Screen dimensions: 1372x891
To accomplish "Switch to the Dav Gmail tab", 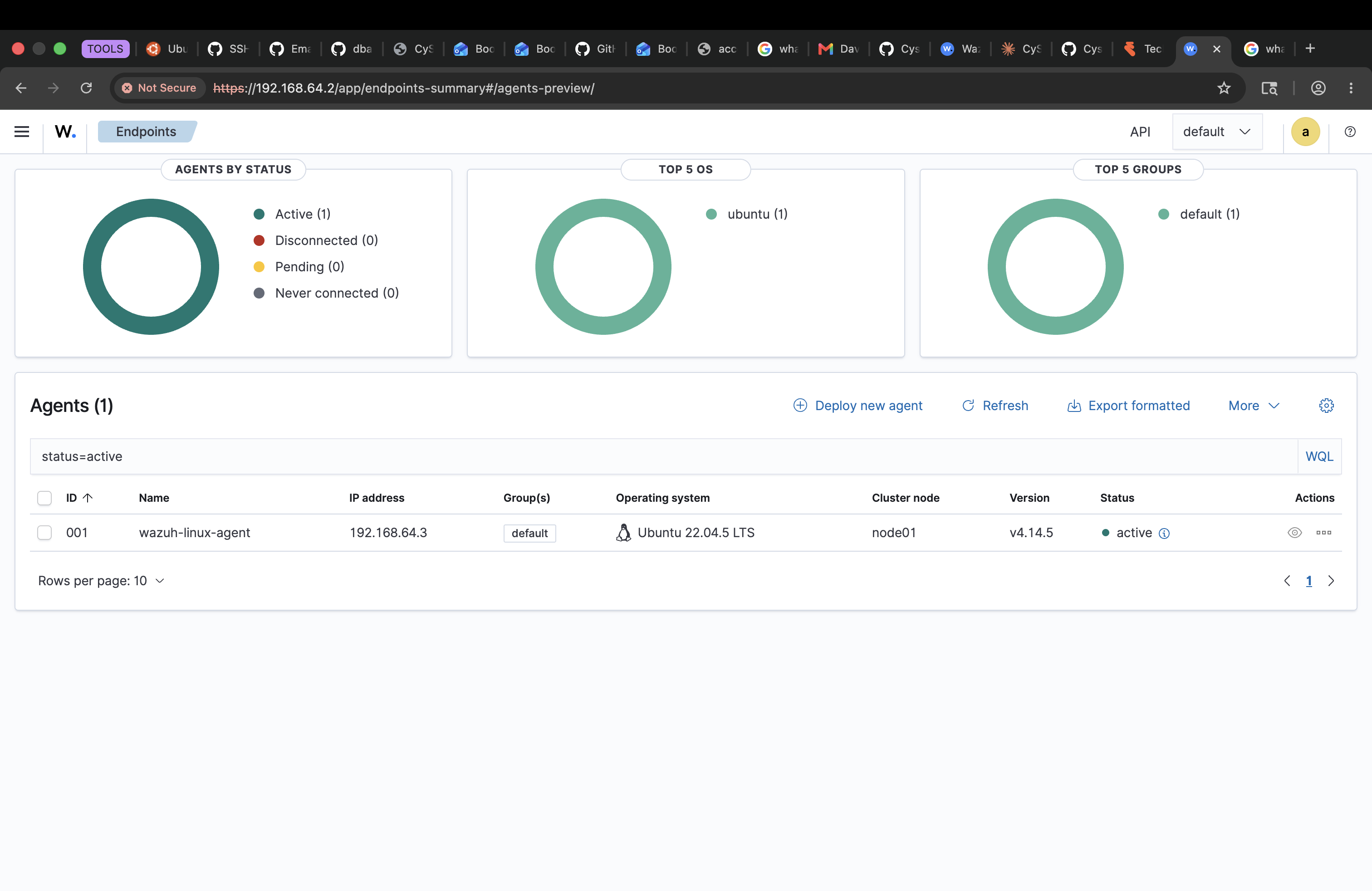I will (x=839, y=49).
